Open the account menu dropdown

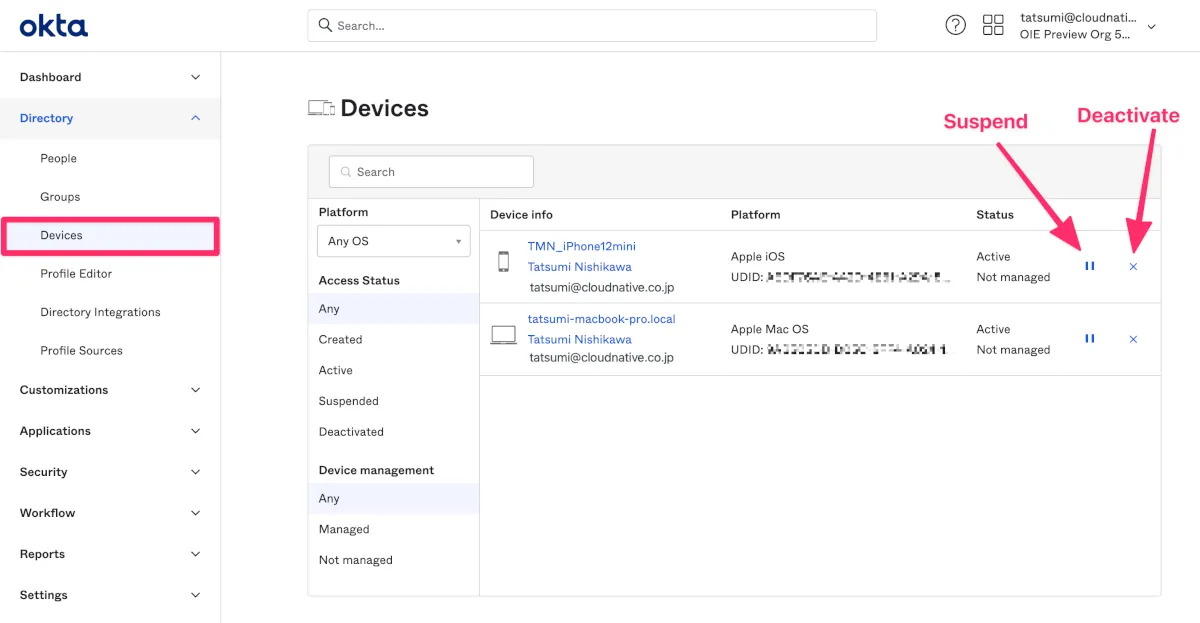1151,27
